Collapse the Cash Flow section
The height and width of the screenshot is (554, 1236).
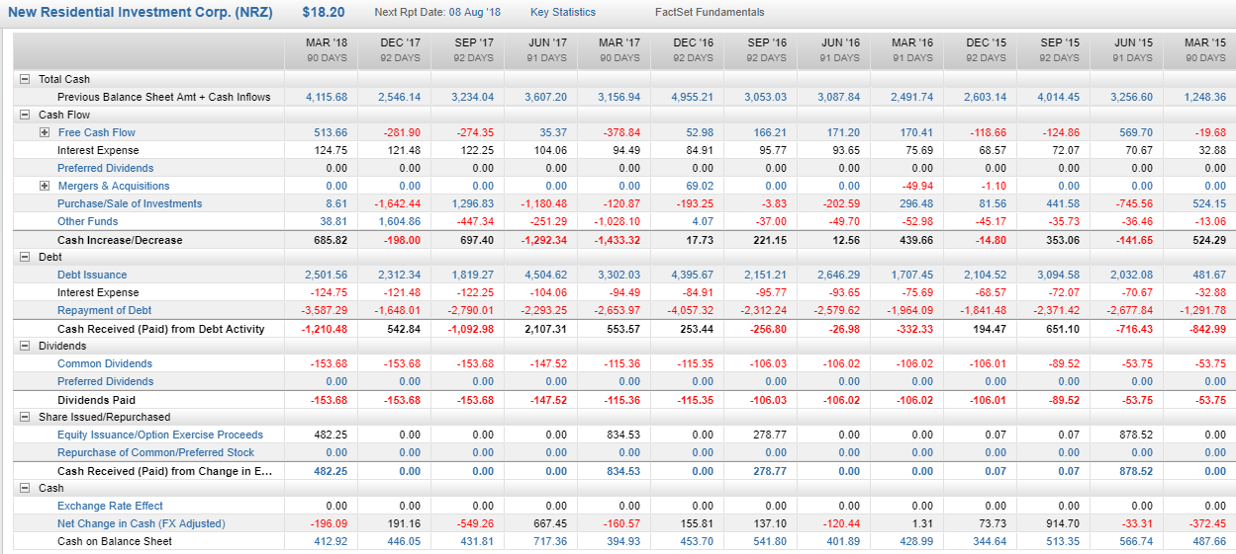(x=24, y=115)
